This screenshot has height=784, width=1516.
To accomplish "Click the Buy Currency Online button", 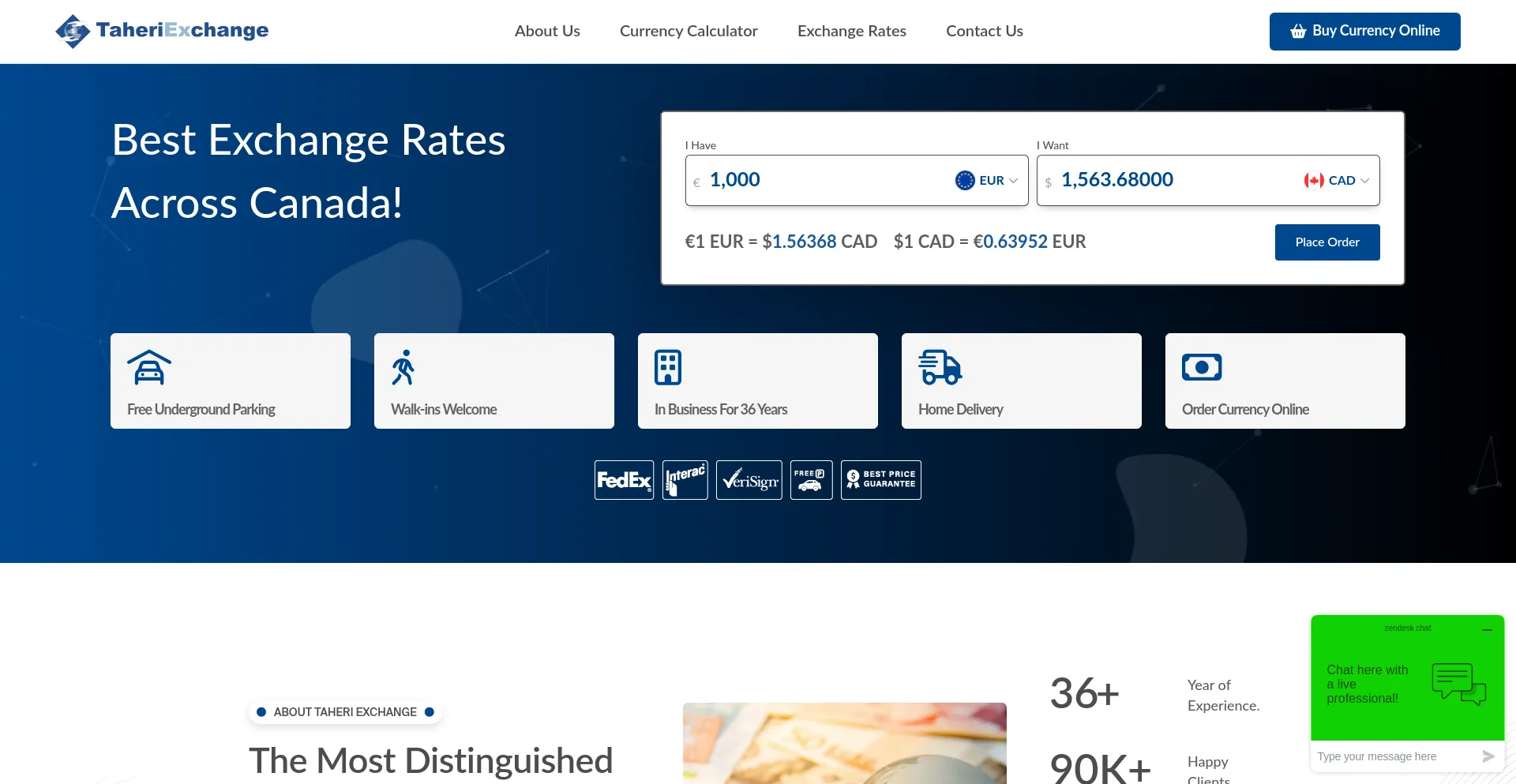I will 1364,31.
